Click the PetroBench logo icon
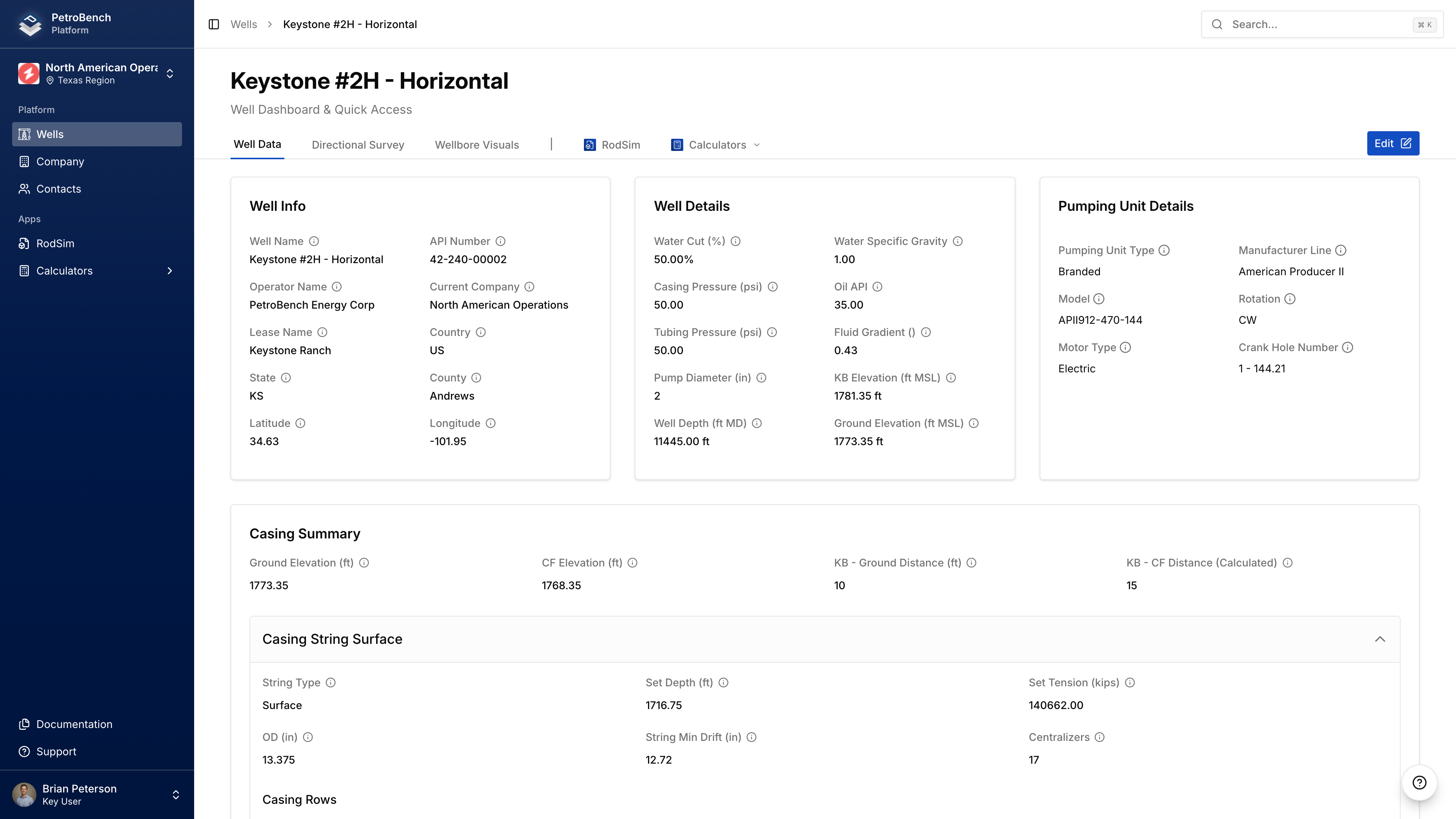The image size is (1456, 819). click(x=30, y=24)
